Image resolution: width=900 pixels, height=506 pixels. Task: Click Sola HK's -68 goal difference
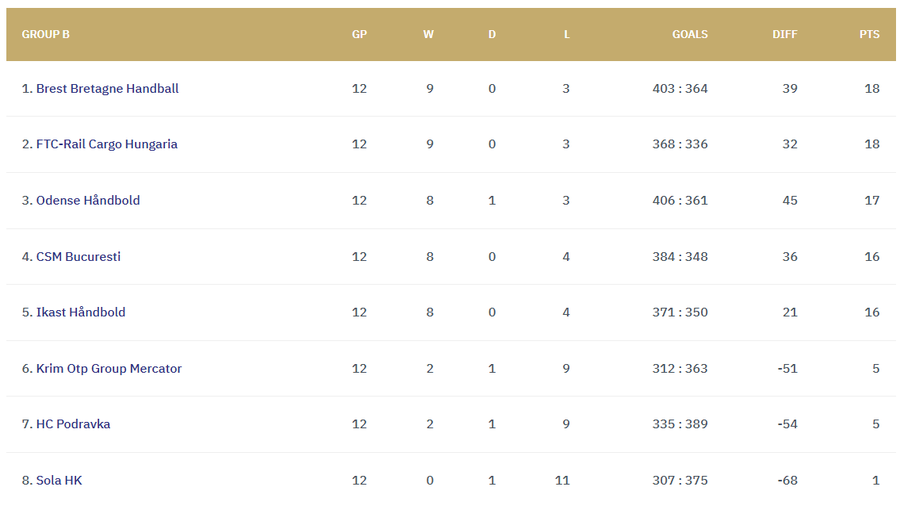tap(788, 481)
